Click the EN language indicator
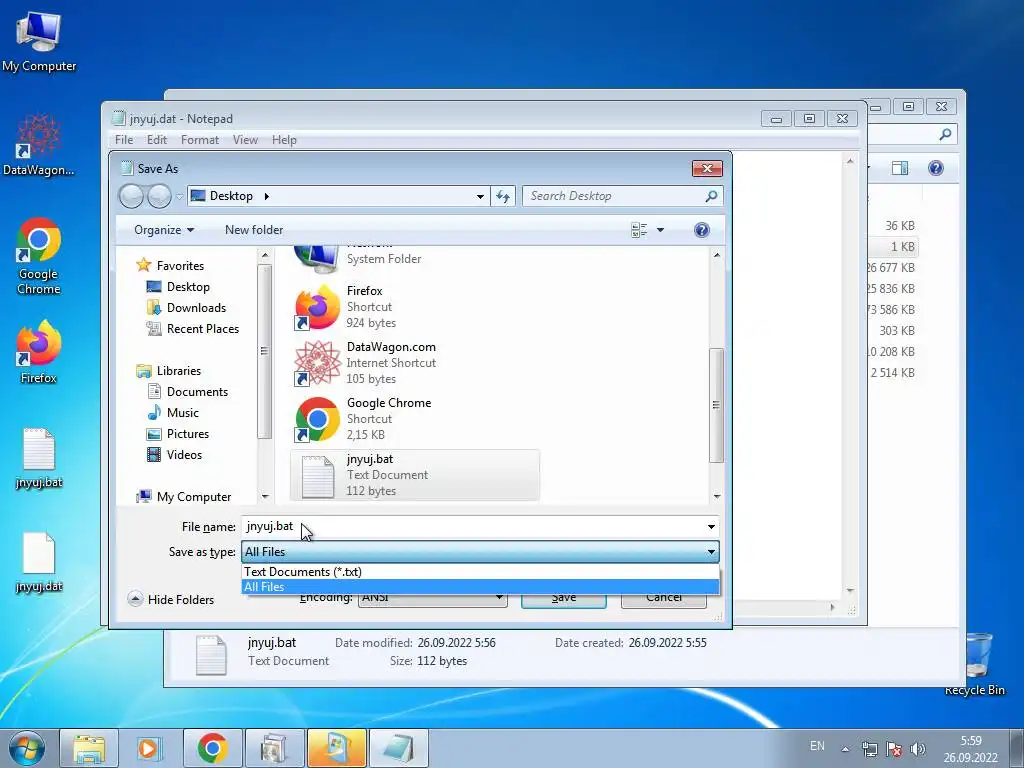Viewport: 1024px width, 768px height. coord(817,746)
